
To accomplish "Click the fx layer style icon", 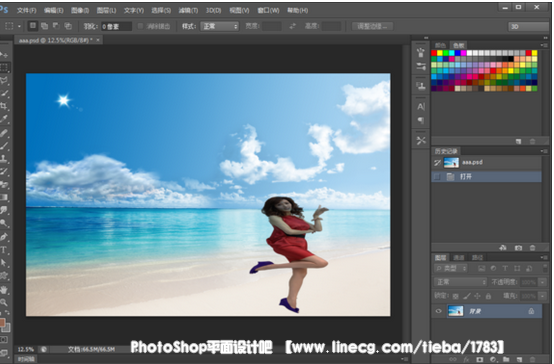I will click(466, 359).
